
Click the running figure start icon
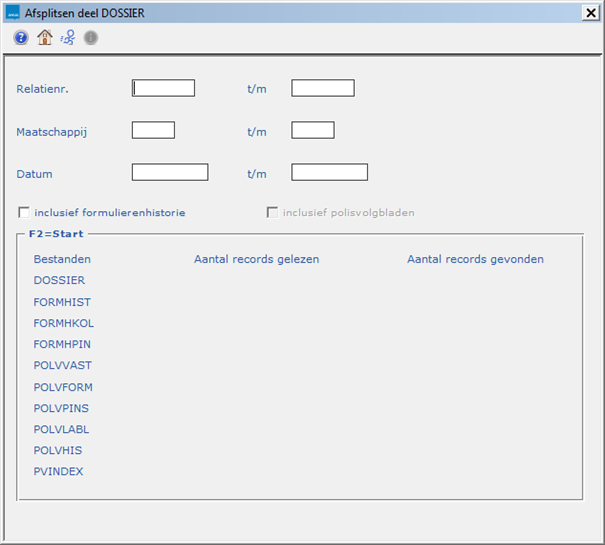(x=67, y=38)
